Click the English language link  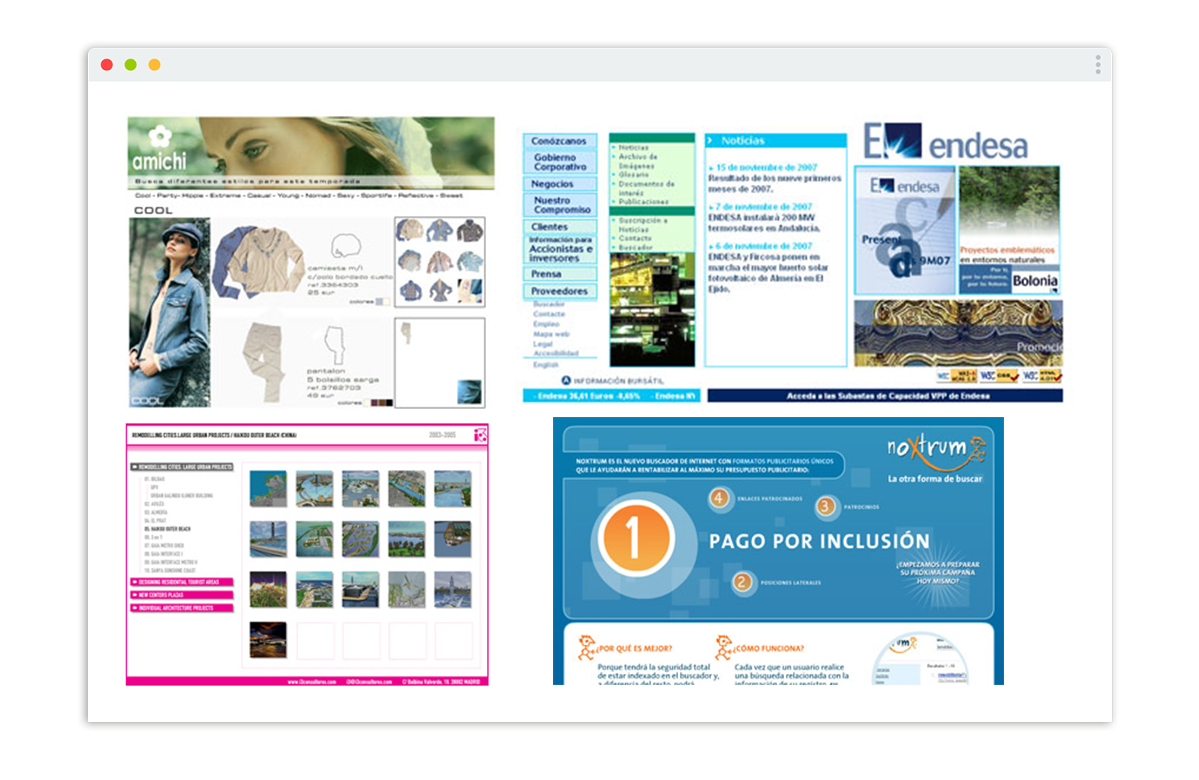point(546,365)
